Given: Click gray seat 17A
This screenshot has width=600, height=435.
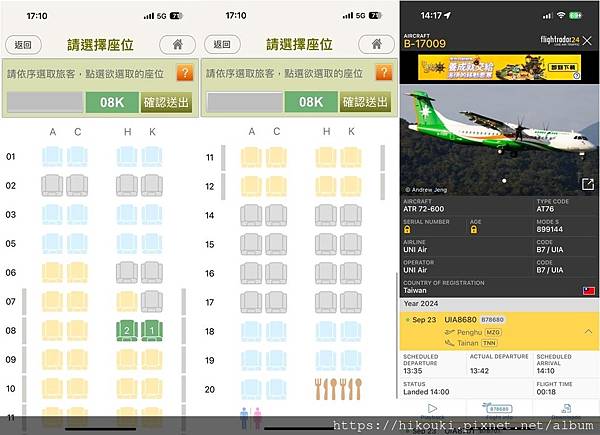Looking at the screenshot, I should 251,302.
